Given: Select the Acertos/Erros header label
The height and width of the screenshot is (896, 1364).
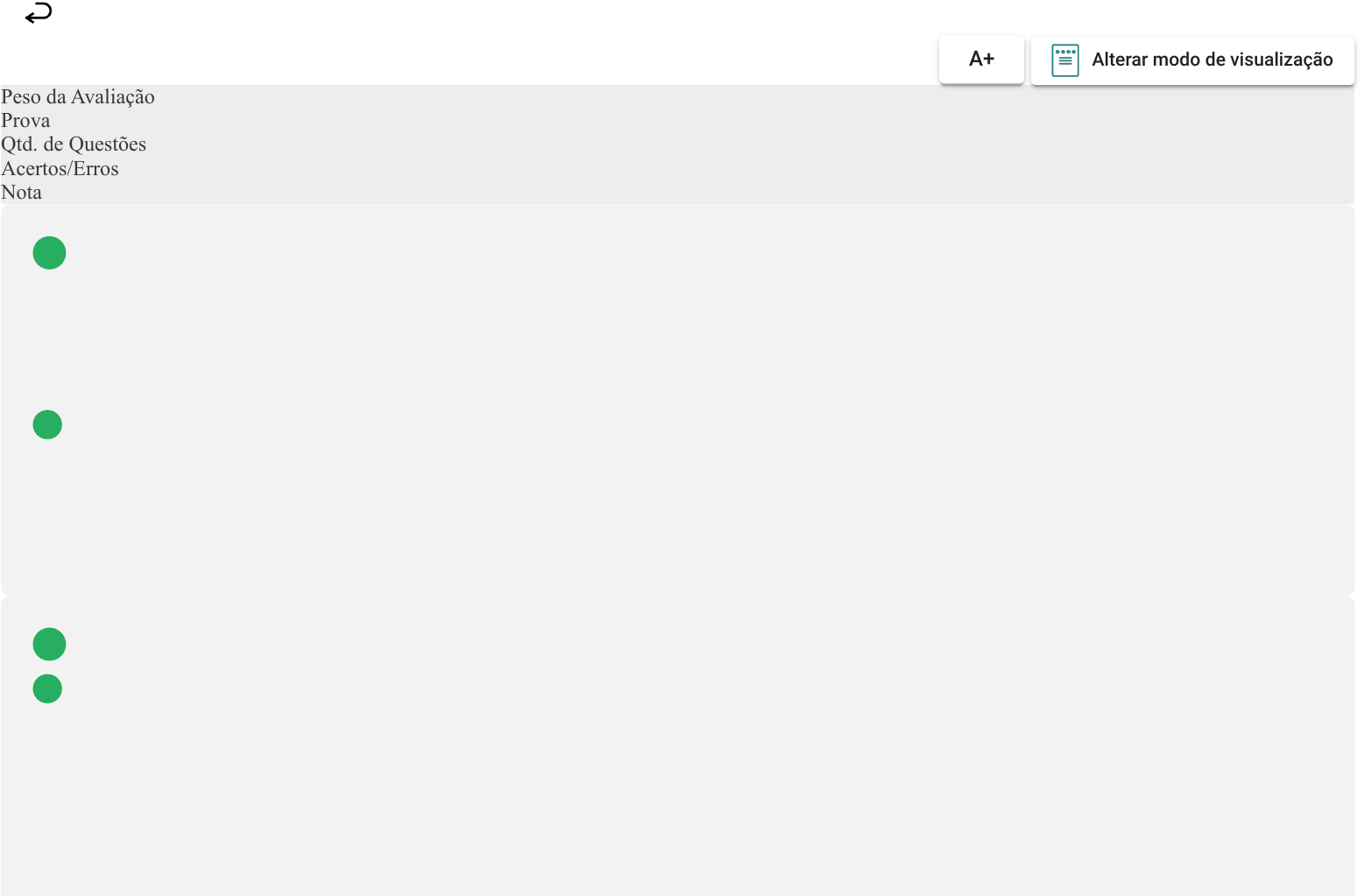Looking at the screenshot, I should pos(60,169).
